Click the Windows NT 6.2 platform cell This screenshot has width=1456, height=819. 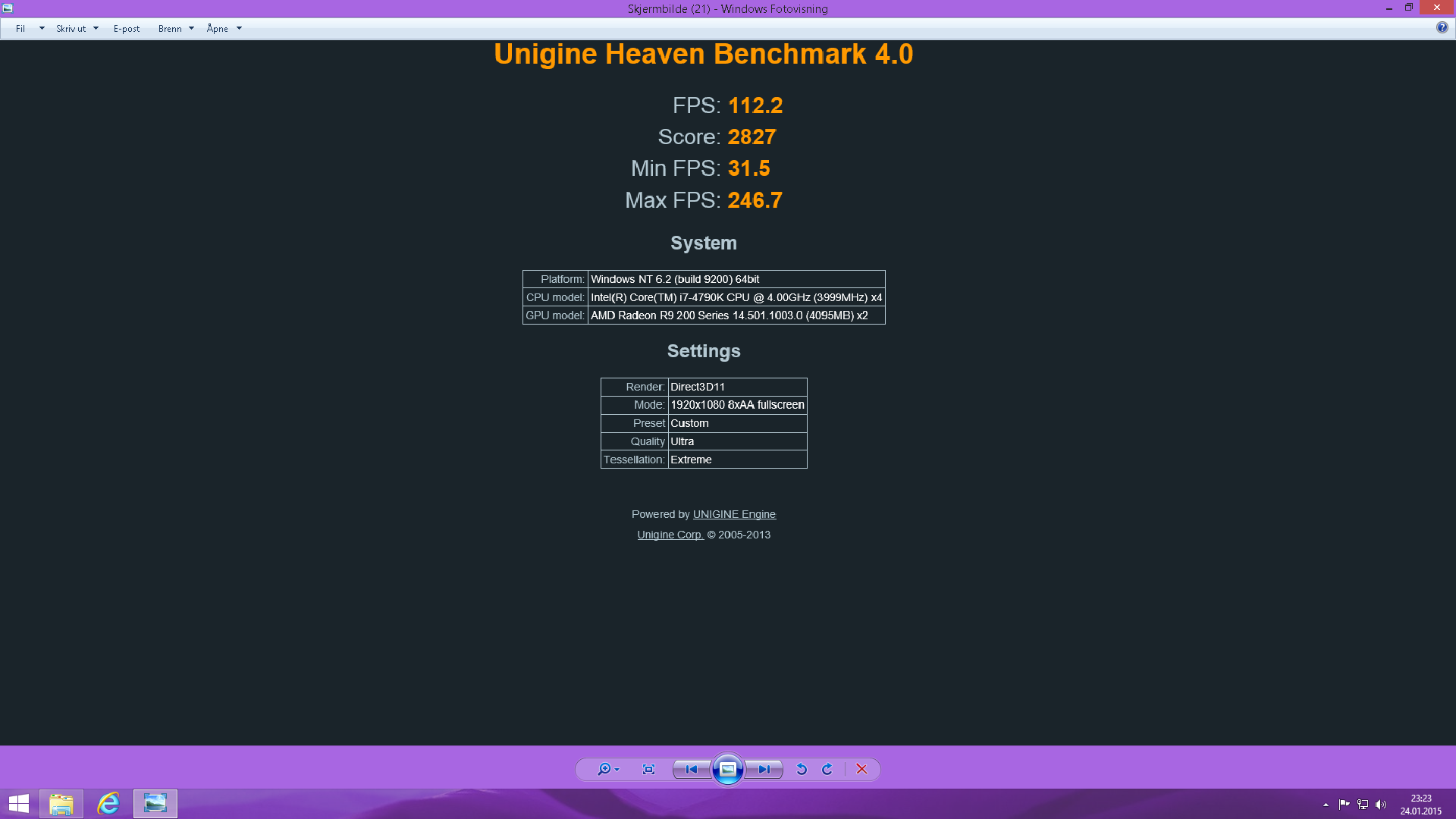(x=736, y=279)
